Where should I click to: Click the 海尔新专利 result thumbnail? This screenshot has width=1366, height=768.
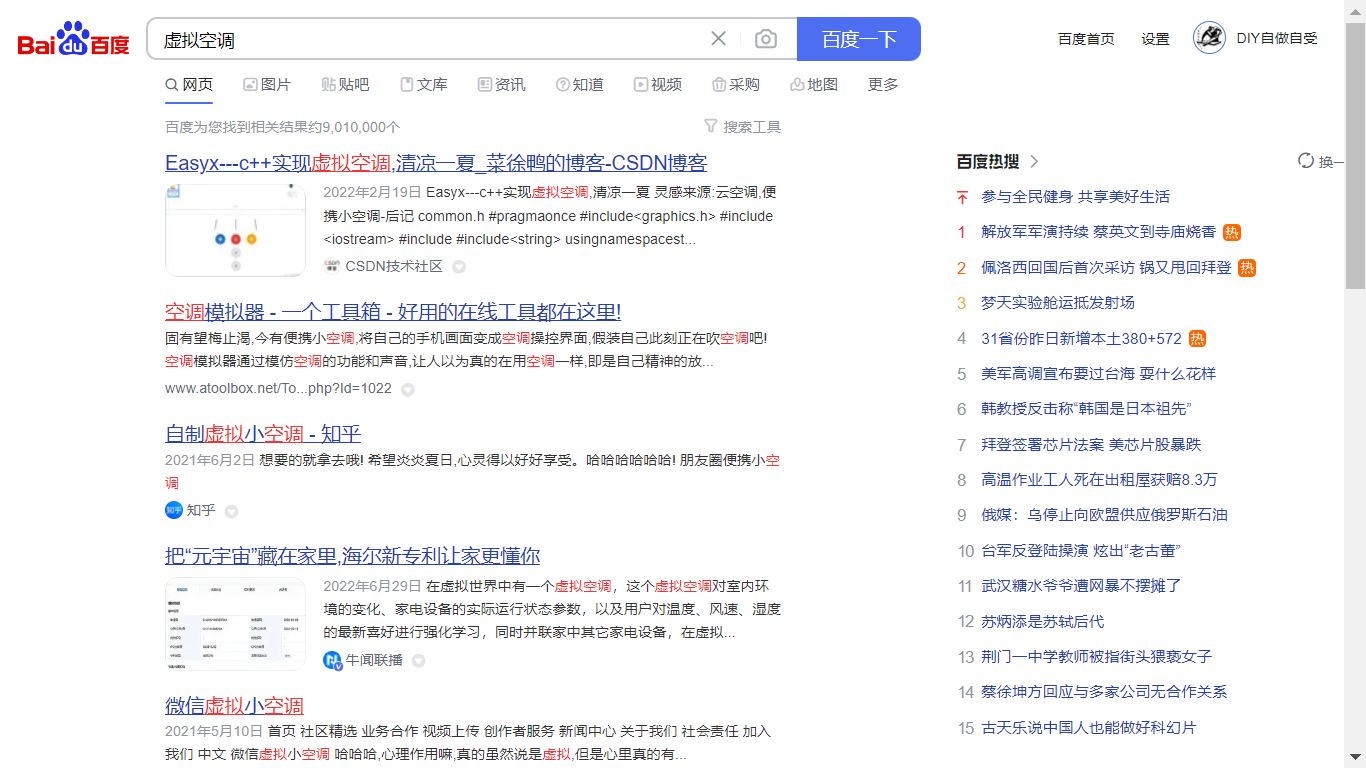click(x=235, y=624)
